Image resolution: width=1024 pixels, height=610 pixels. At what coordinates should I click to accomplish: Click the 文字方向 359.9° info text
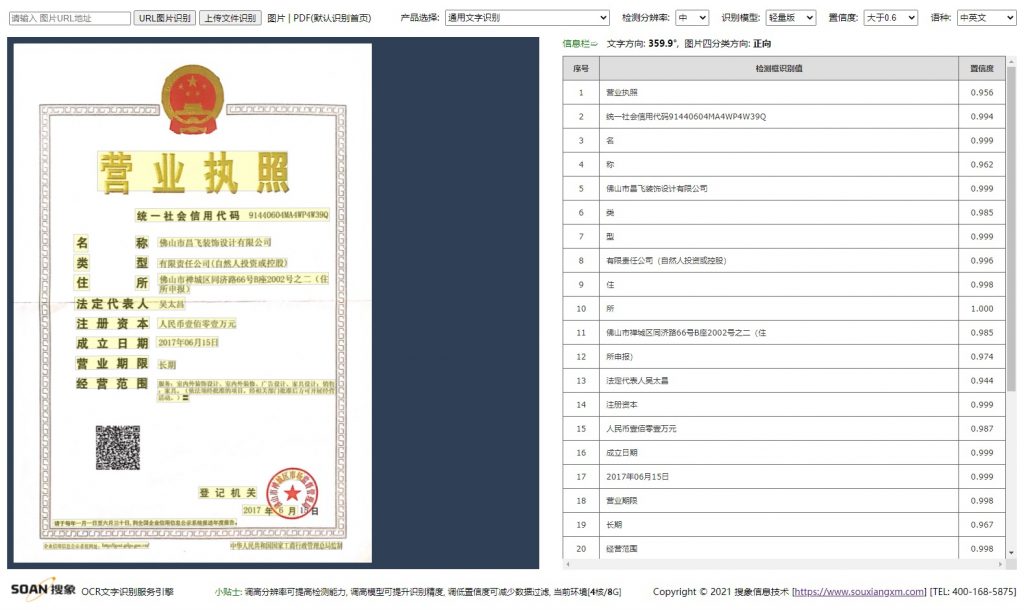pos(642,44)
